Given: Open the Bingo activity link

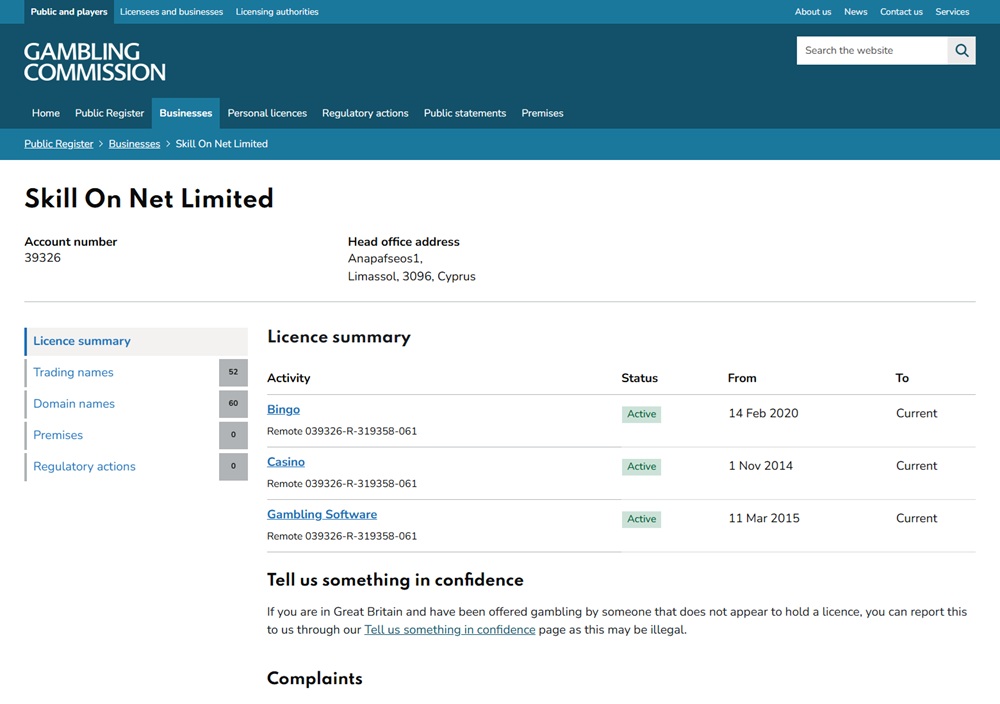Looking at the screenshot, I should (x=283, y=409).
